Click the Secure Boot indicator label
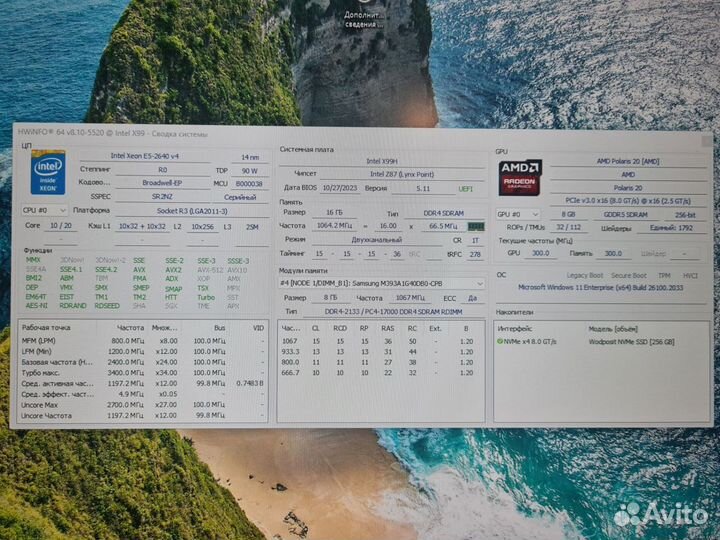720x540 pixels. pos(628,276)
